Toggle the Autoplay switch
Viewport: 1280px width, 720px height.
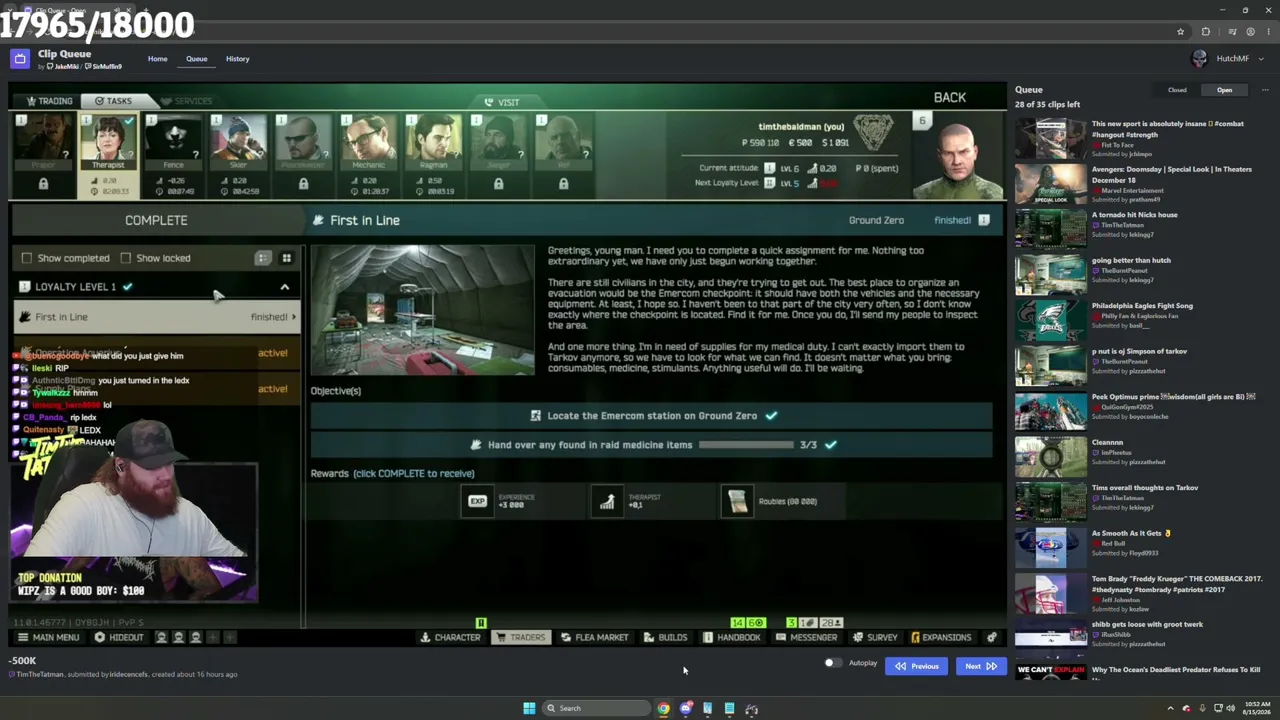(x=832, y=663)
